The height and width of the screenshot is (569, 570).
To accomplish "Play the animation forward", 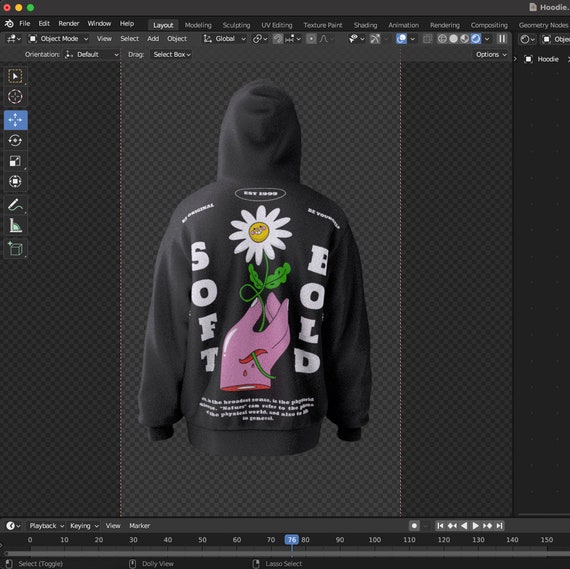I will click(x=475, y=526).
